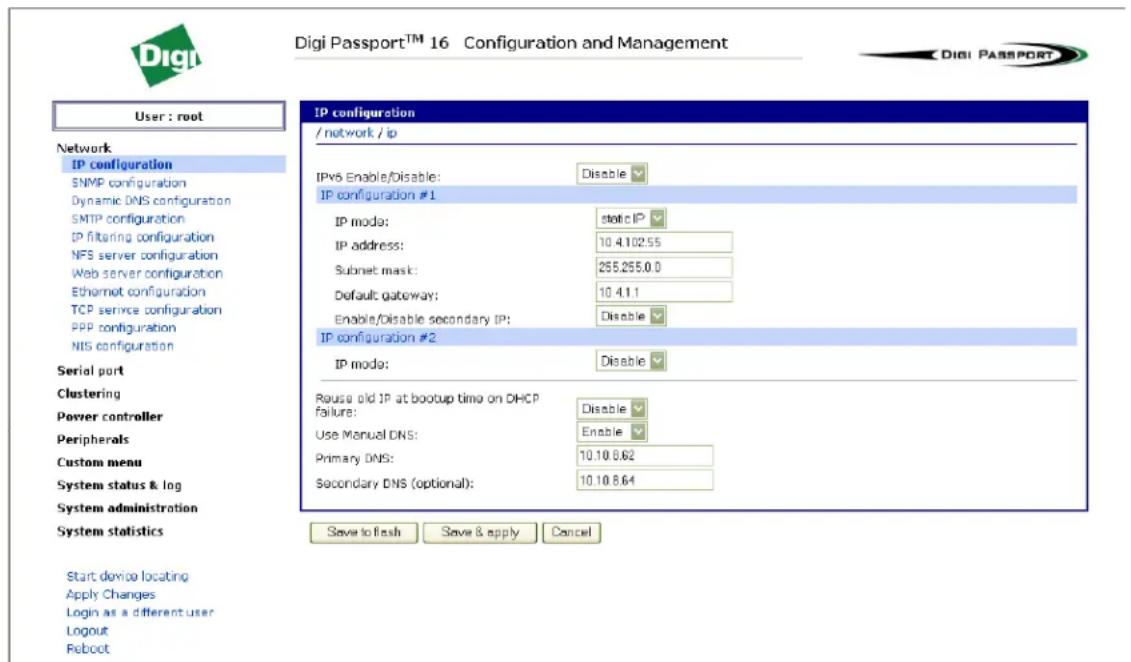Open Dynamic DNS configuration
The width and height of the screenshot is (1131, 662).
(x=151, y=201)
